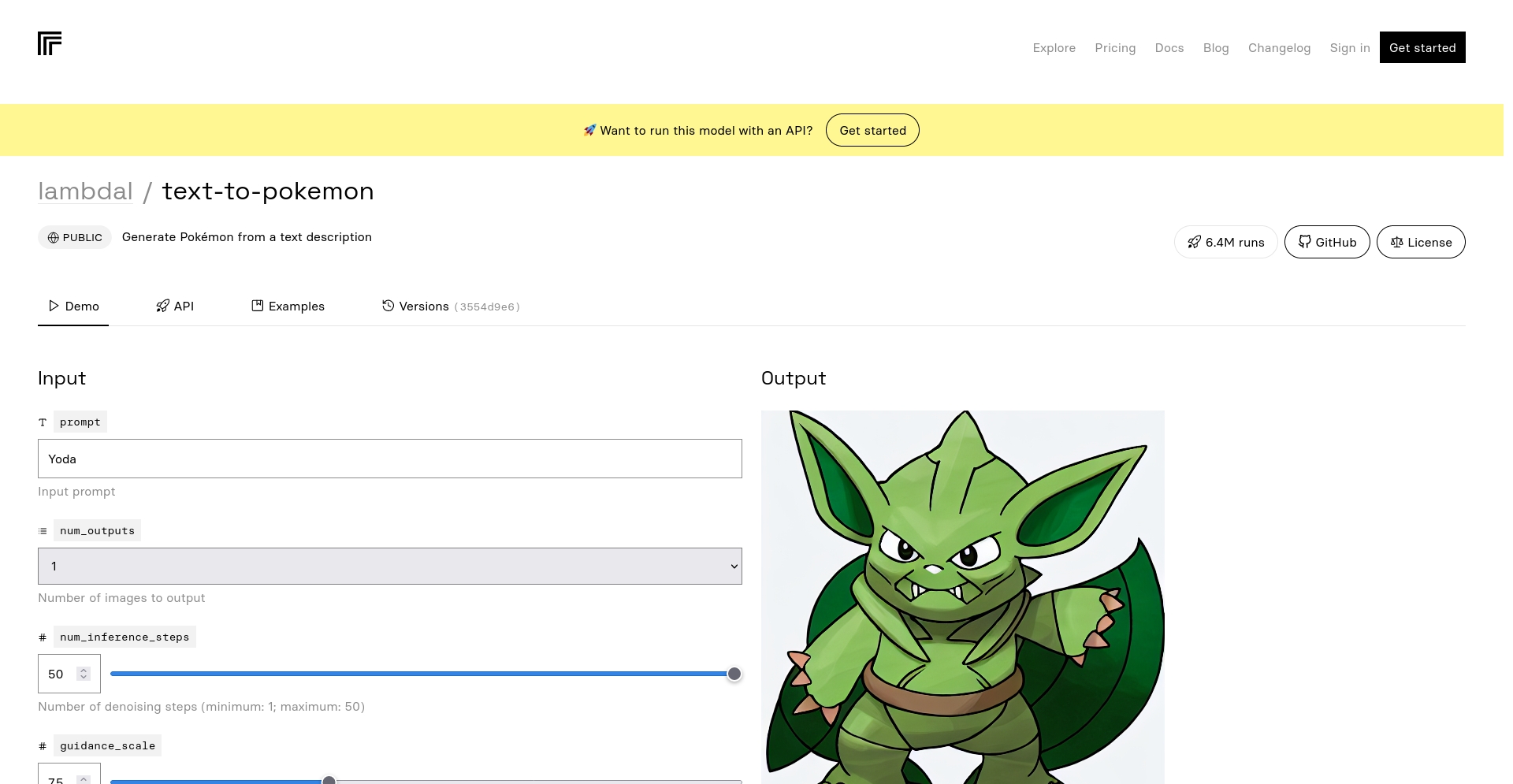Click the Output heading
Image resolution: width=1513 pixels, height=784 pixels.
tap(794, 378)
